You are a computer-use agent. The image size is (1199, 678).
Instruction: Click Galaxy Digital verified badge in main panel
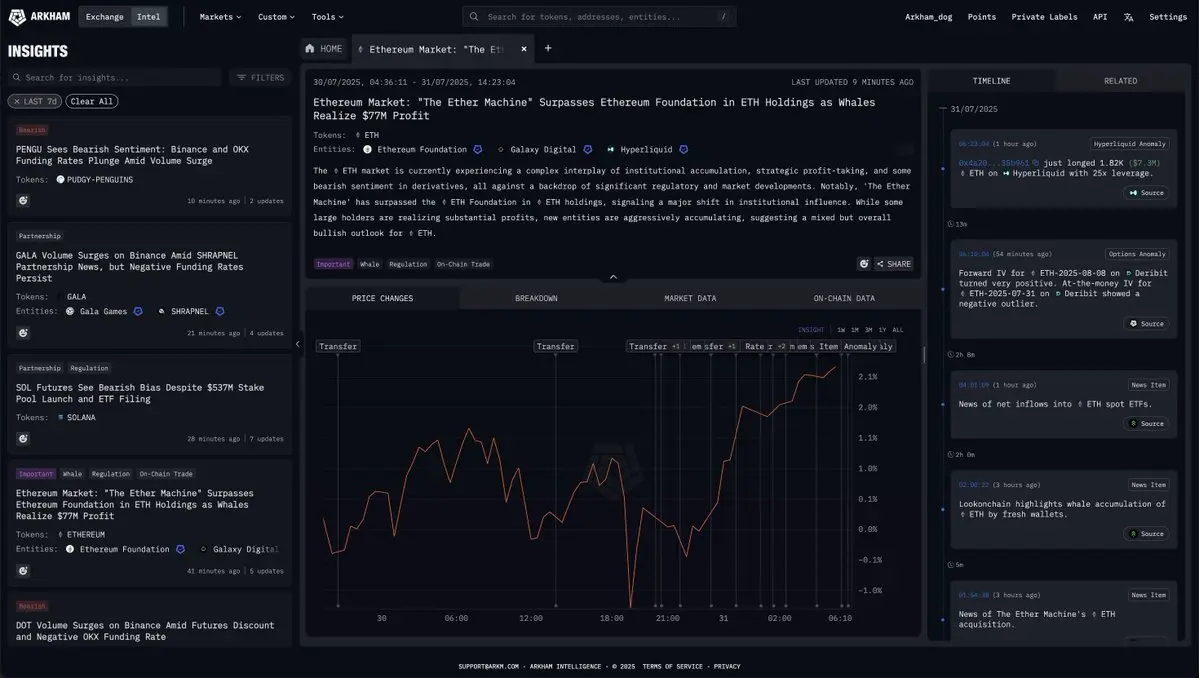(588, 150)
